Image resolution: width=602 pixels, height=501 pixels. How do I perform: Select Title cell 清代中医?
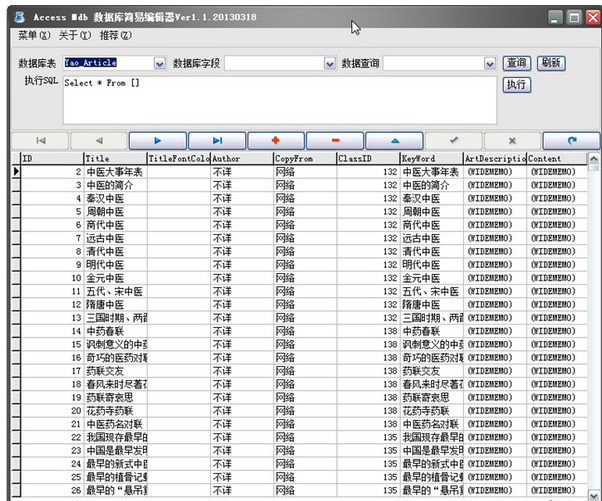[x=115, y=251]
